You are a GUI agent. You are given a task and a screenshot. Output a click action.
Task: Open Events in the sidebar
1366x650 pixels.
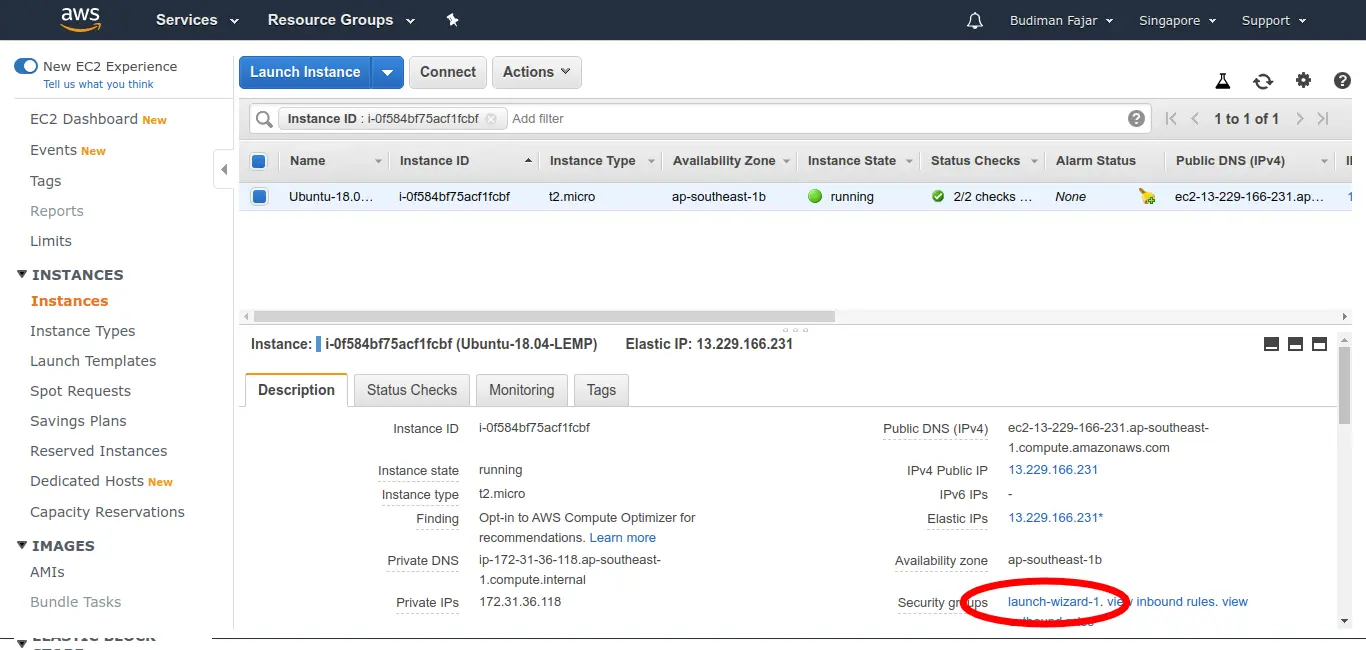54,150
